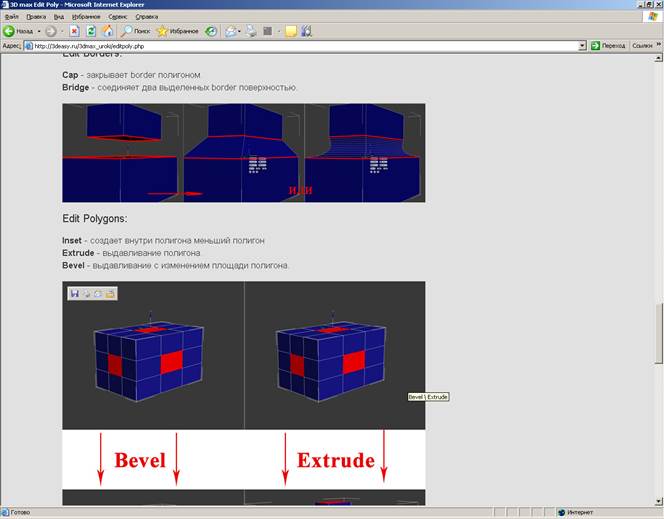Viewport: 664px width, 519px height.
Task: Stop loading the page
Action: pos(75,31)
